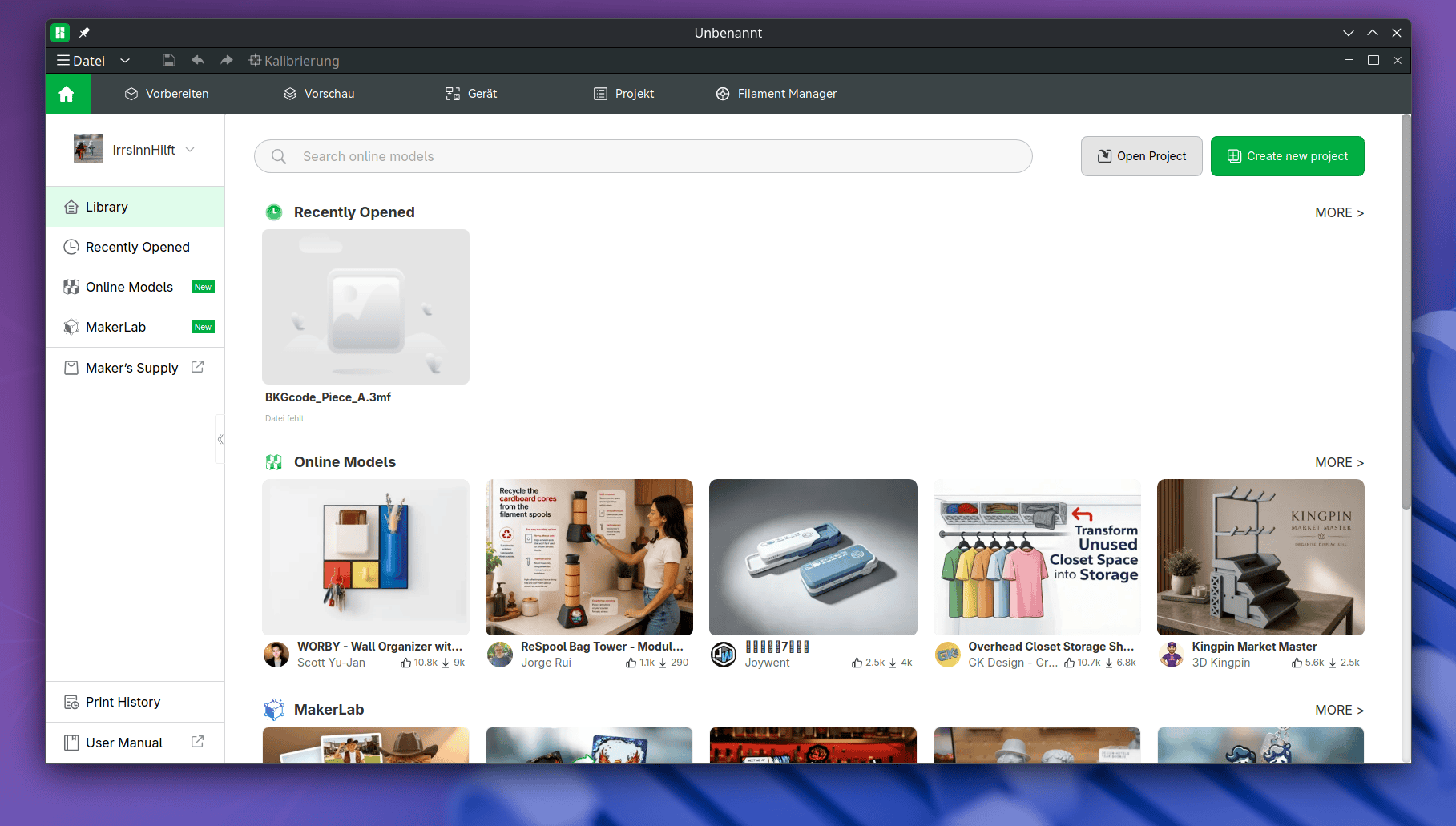Open the Datei menu
The width and height of the screenshot is (1456, 826).
coord(81,61)
